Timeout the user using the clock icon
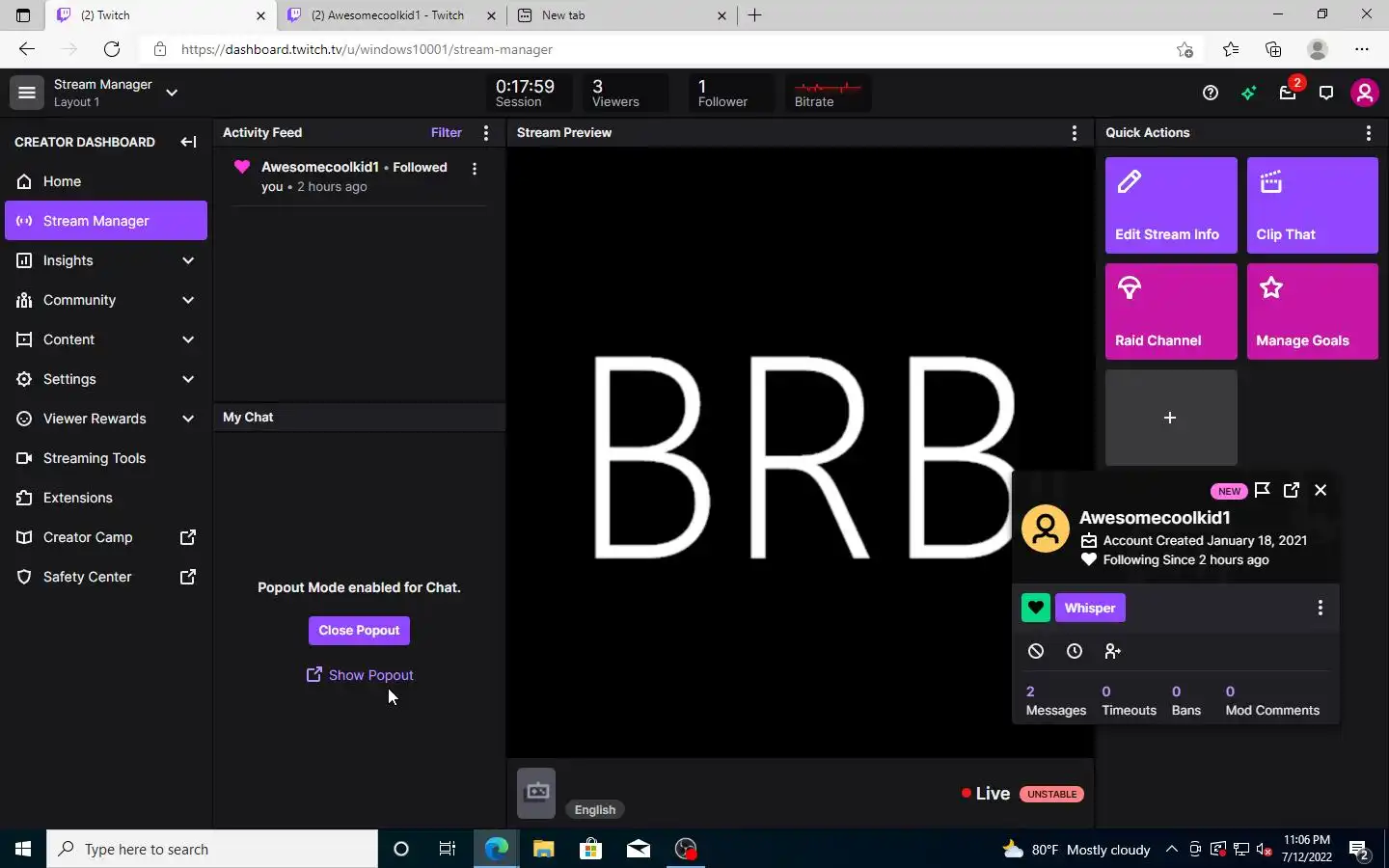1389x868 pixels. (x=1075, y=651)
